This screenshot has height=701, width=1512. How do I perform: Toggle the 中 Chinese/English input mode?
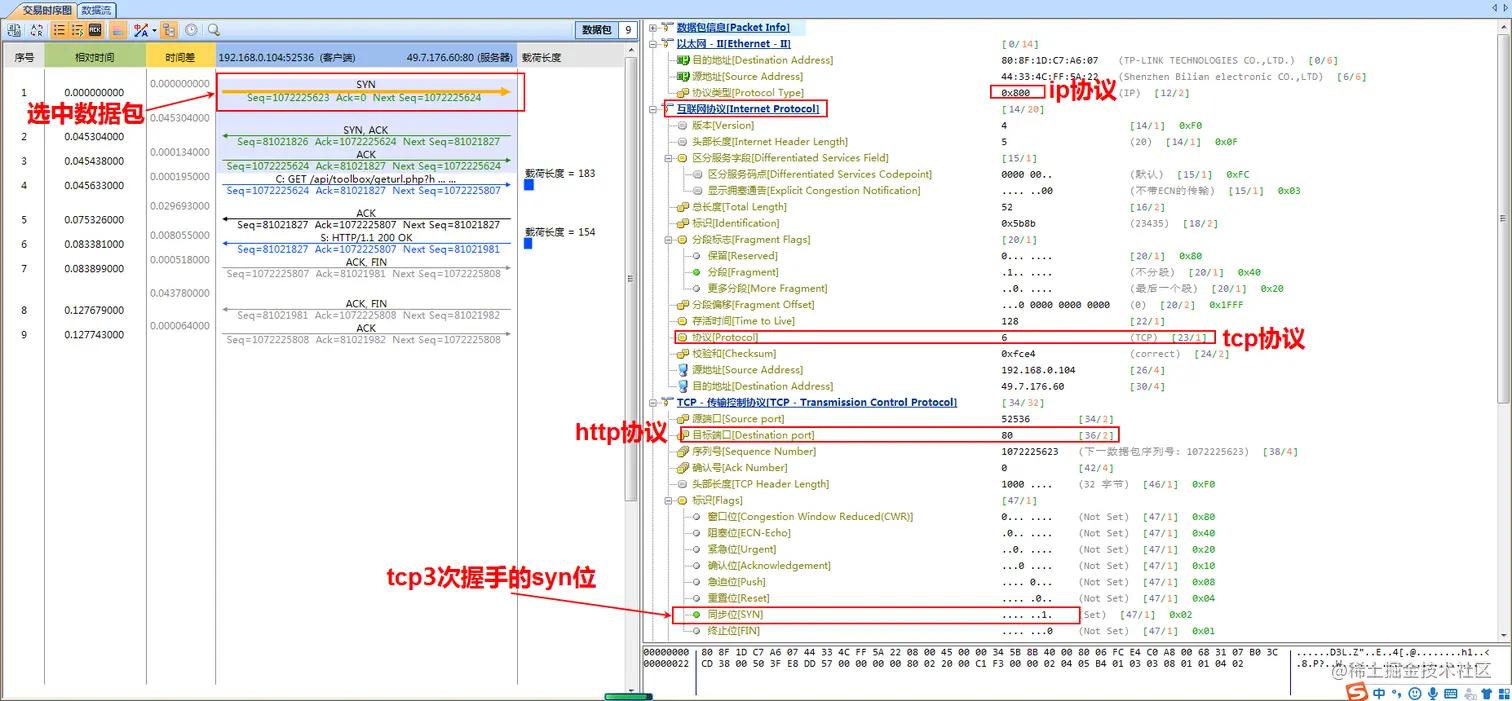1379,693
